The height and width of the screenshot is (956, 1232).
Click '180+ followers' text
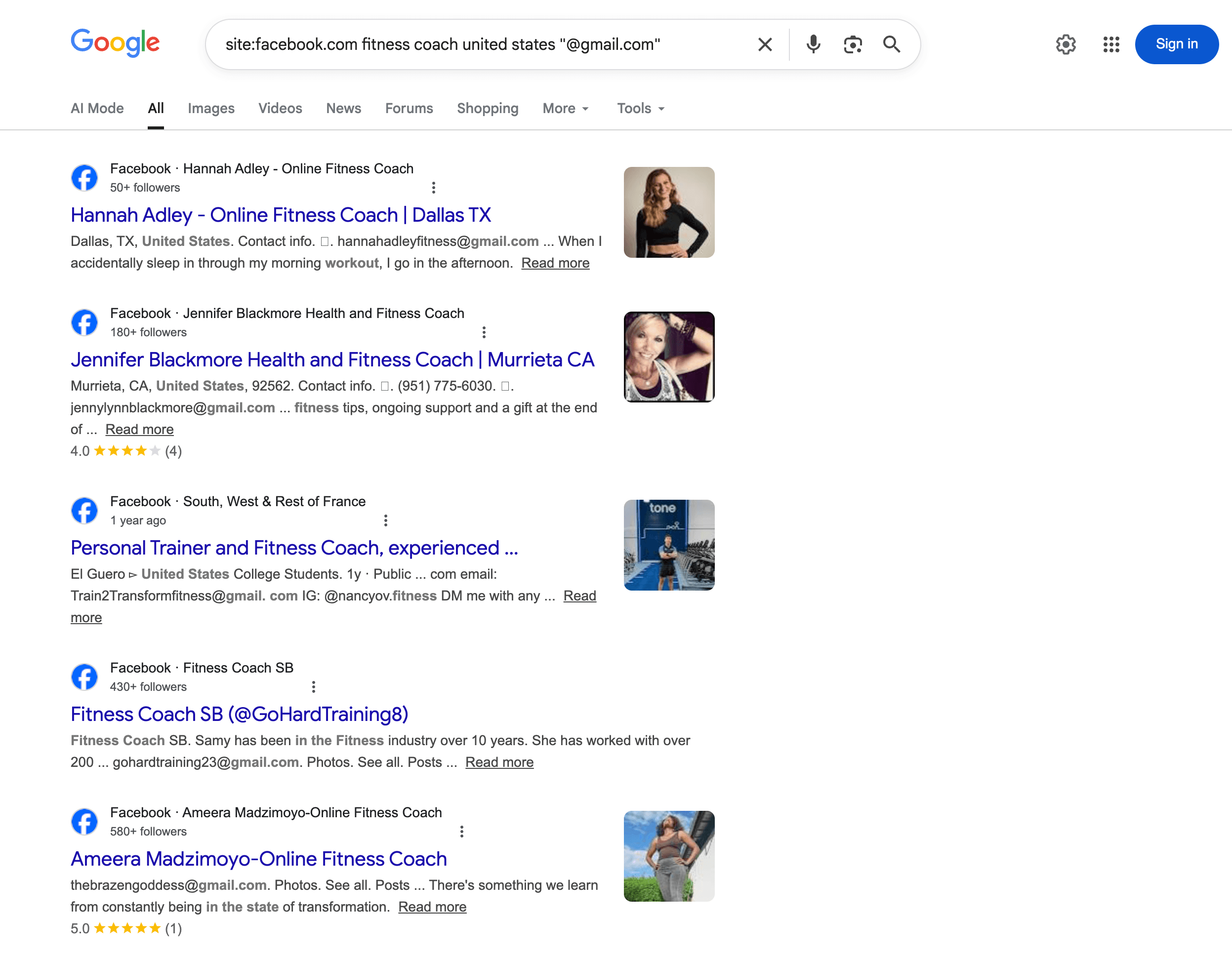coord(148,332)
